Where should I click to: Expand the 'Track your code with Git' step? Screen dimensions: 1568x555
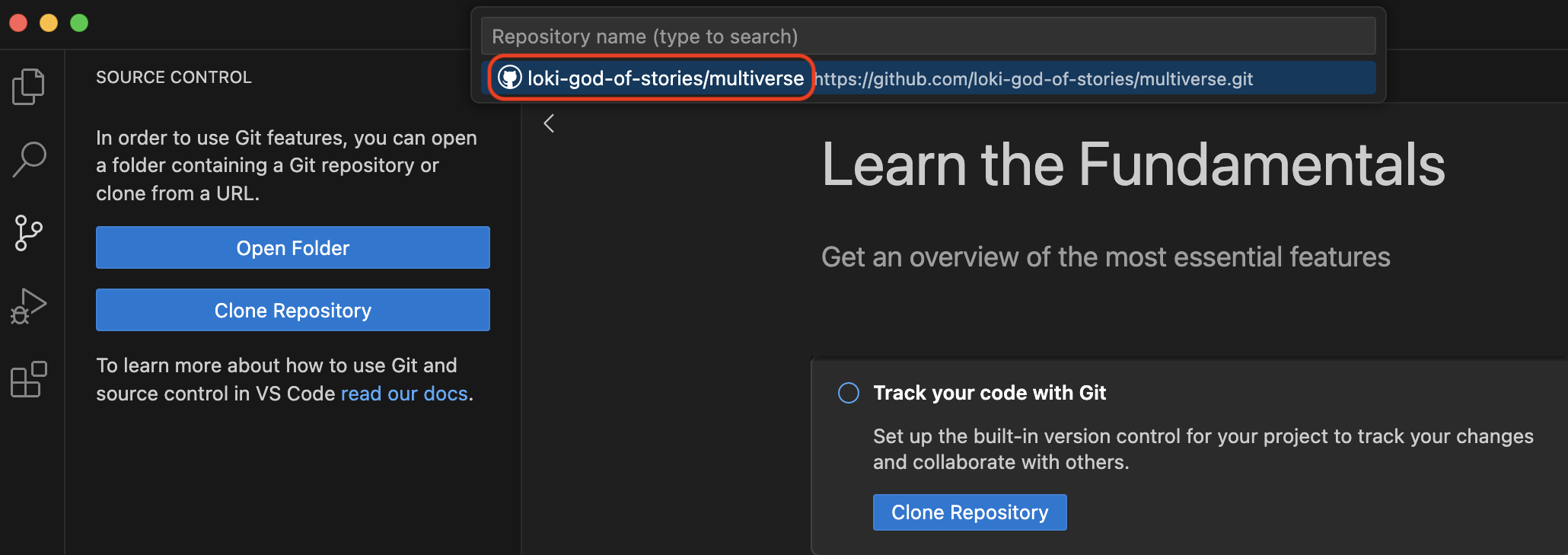[x=990, y=393]
